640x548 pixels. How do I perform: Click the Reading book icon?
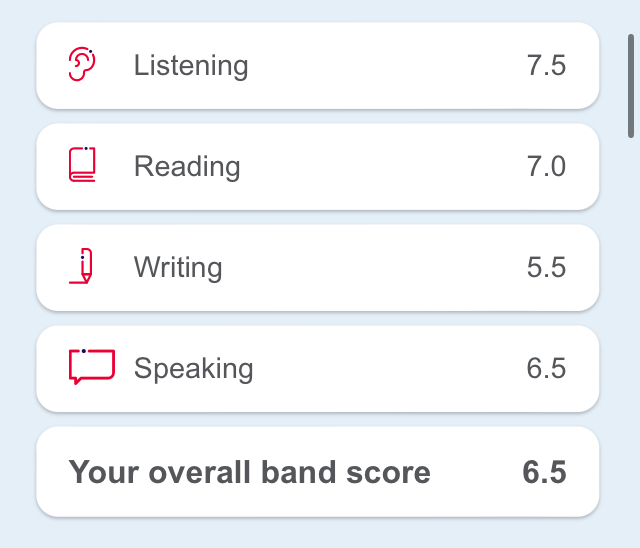tap(82, 164)
